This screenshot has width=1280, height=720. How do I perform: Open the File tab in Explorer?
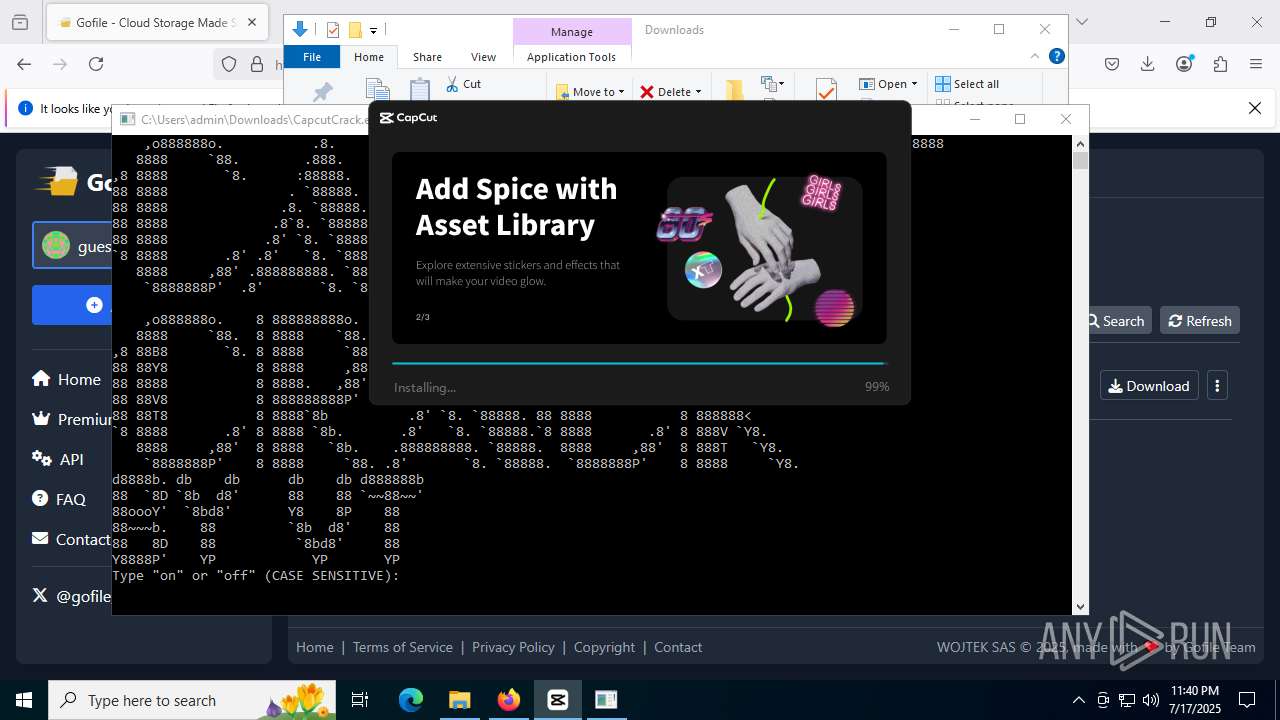click(x=312, y=57)
